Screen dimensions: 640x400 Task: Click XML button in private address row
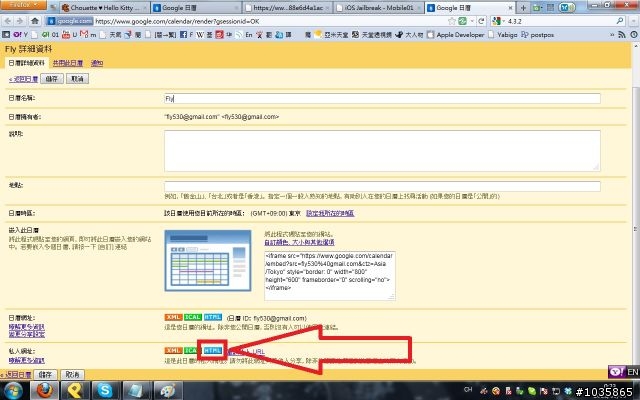(173, 351)
